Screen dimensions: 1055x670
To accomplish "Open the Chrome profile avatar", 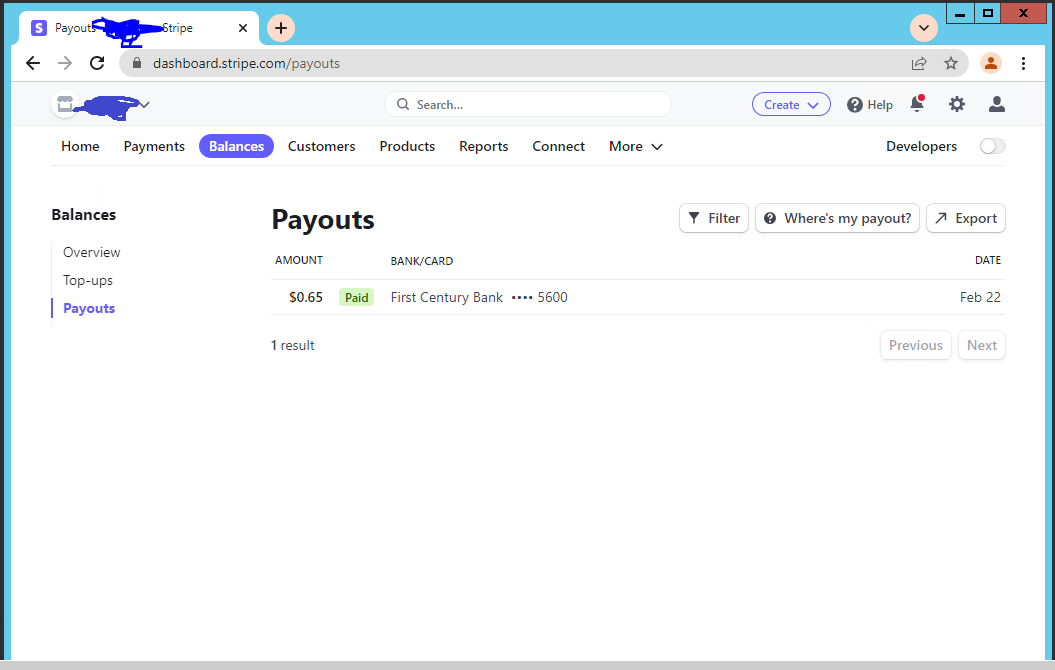I will click(990, 63).
